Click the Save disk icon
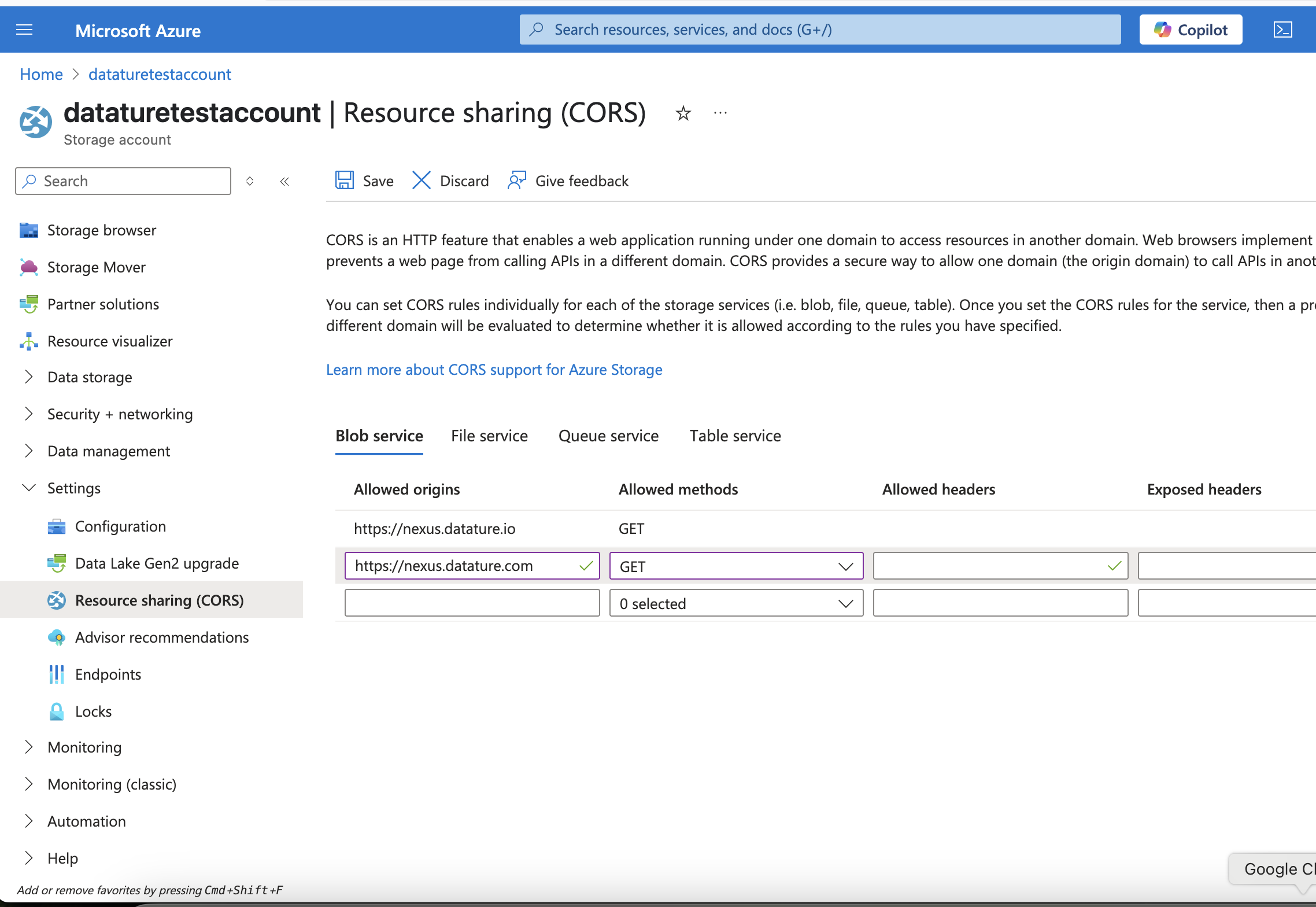 click(345, 180)
